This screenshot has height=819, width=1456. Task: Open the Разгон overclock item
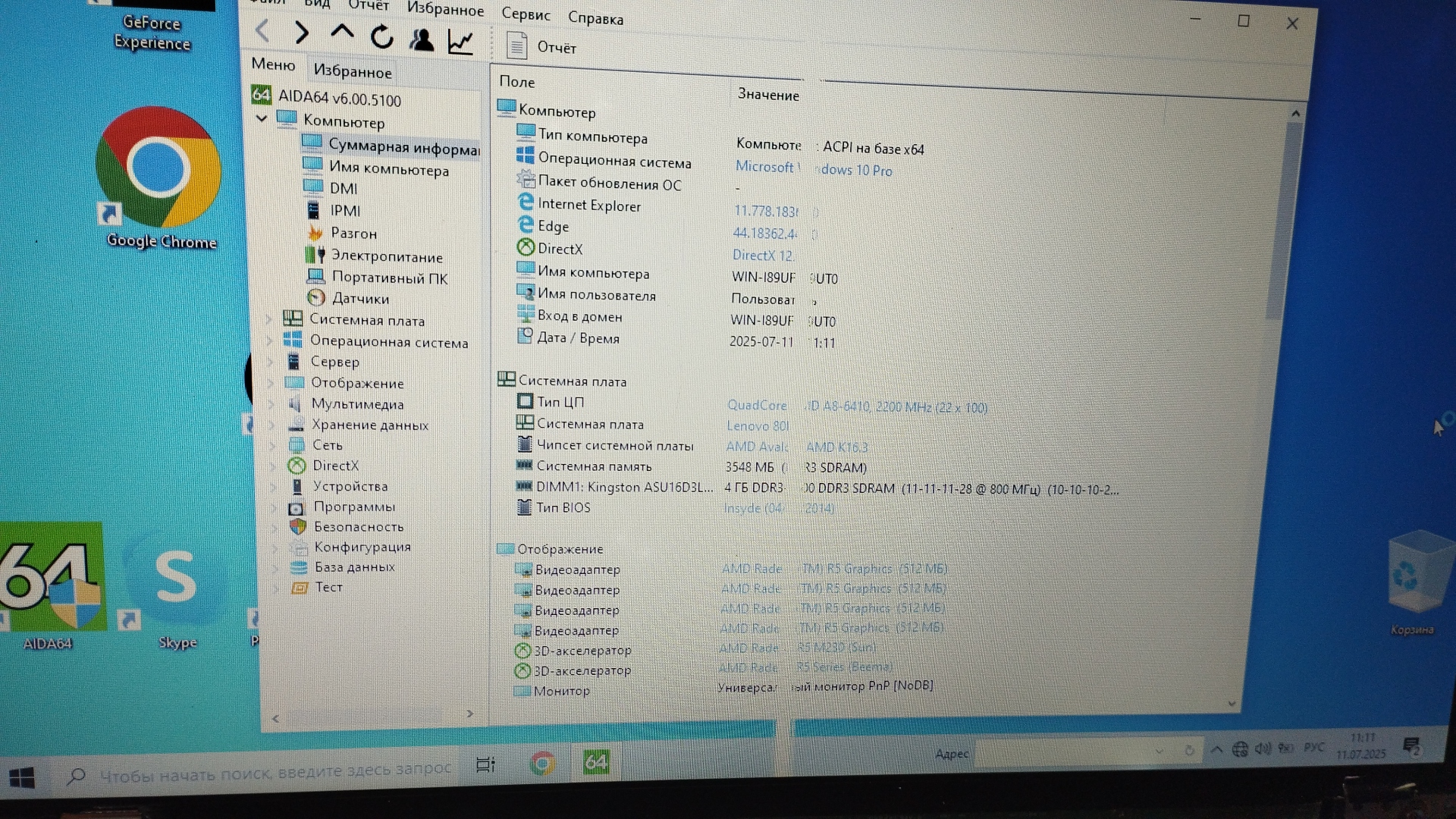click(x=353, y=234)
